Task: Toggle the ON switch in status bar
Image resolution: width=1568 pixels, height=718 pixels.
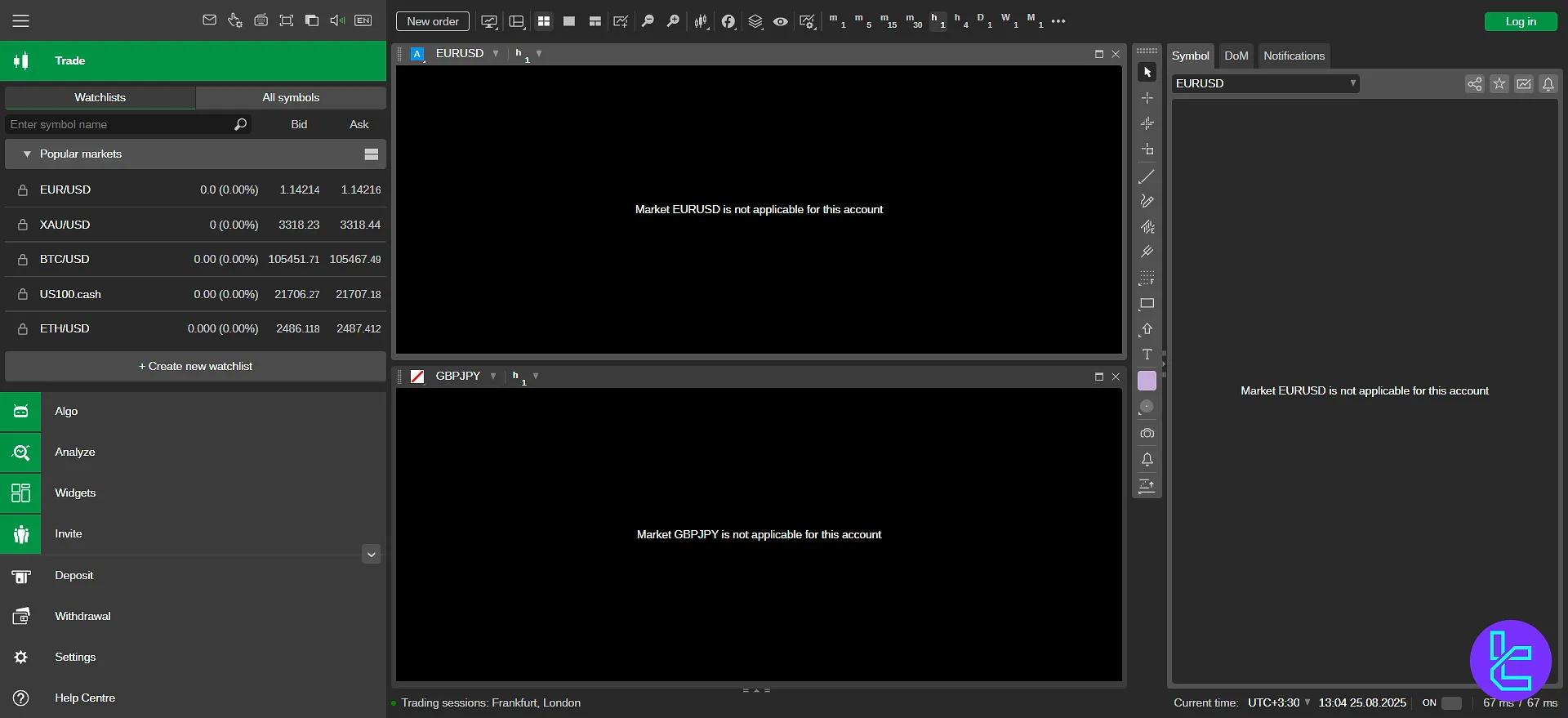Action: click(1451, 703)
